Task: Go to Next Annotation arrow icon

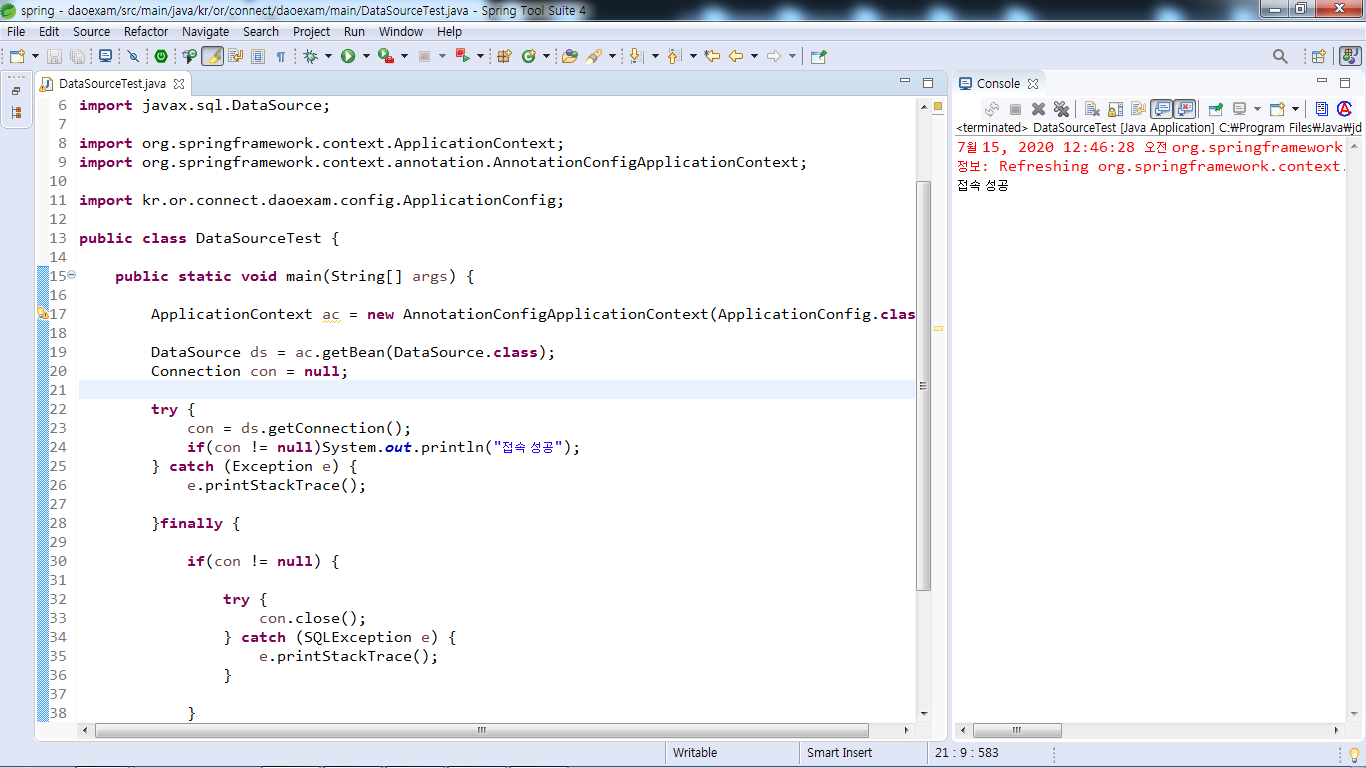Action: [x=636, y=57]
